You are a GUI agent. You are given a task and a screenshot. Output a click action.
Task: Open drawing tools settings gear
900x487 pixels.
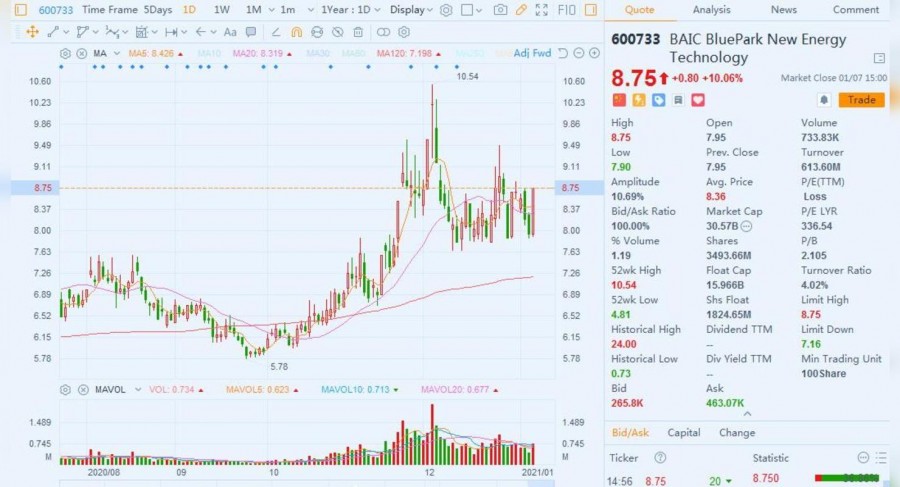coord(404,32)
